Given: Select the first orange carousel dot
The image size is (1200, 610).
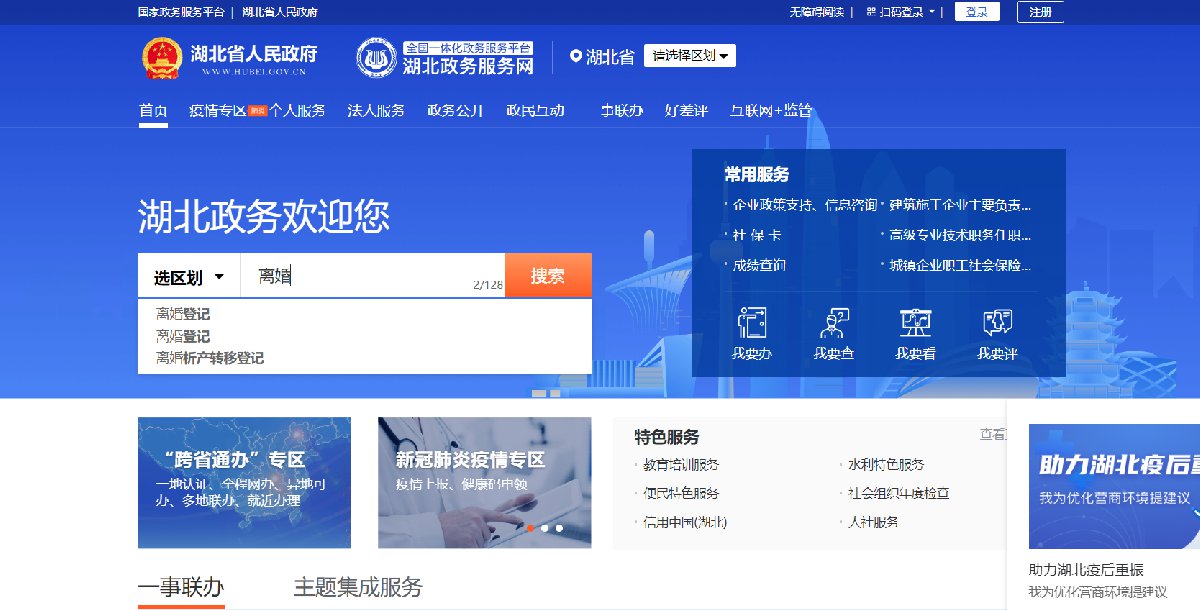Looking at the screenshot, I should pyautogui.click(x=530, y=528).
